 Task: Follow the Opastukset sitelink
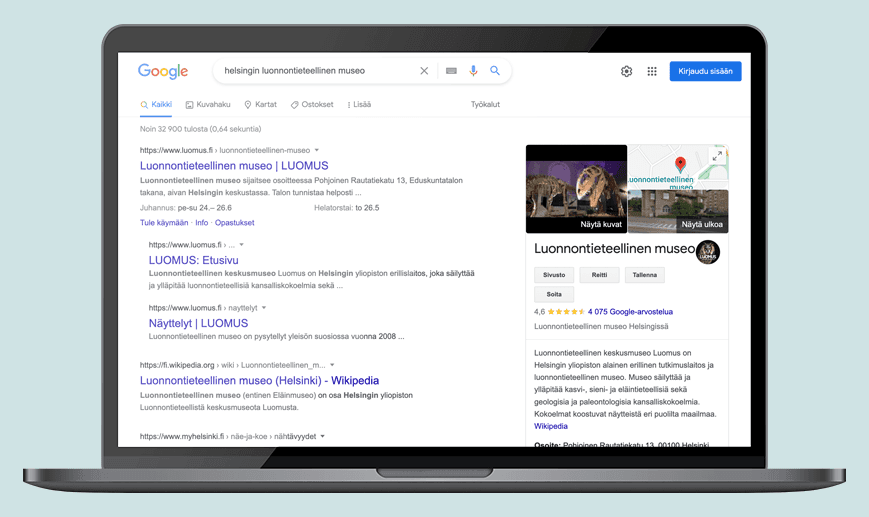tap(234, 223)
